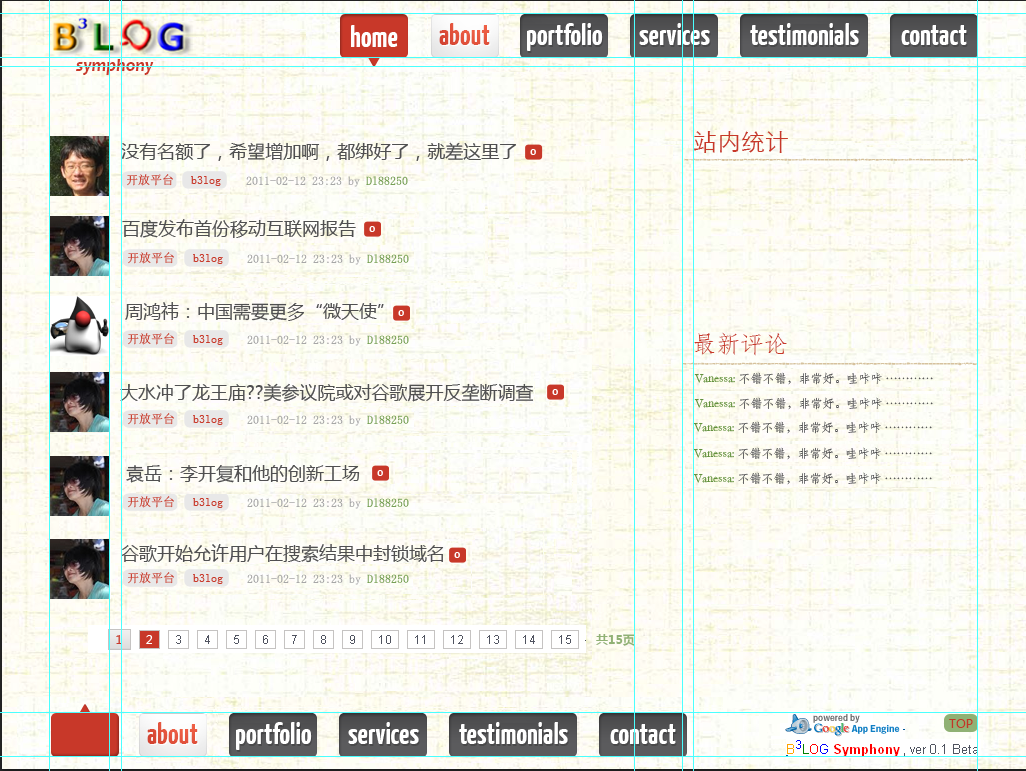Open avatar beside 百度发布首份移动互联网报告
Viewport: 1026px width, 771px height.
point(79,246)
